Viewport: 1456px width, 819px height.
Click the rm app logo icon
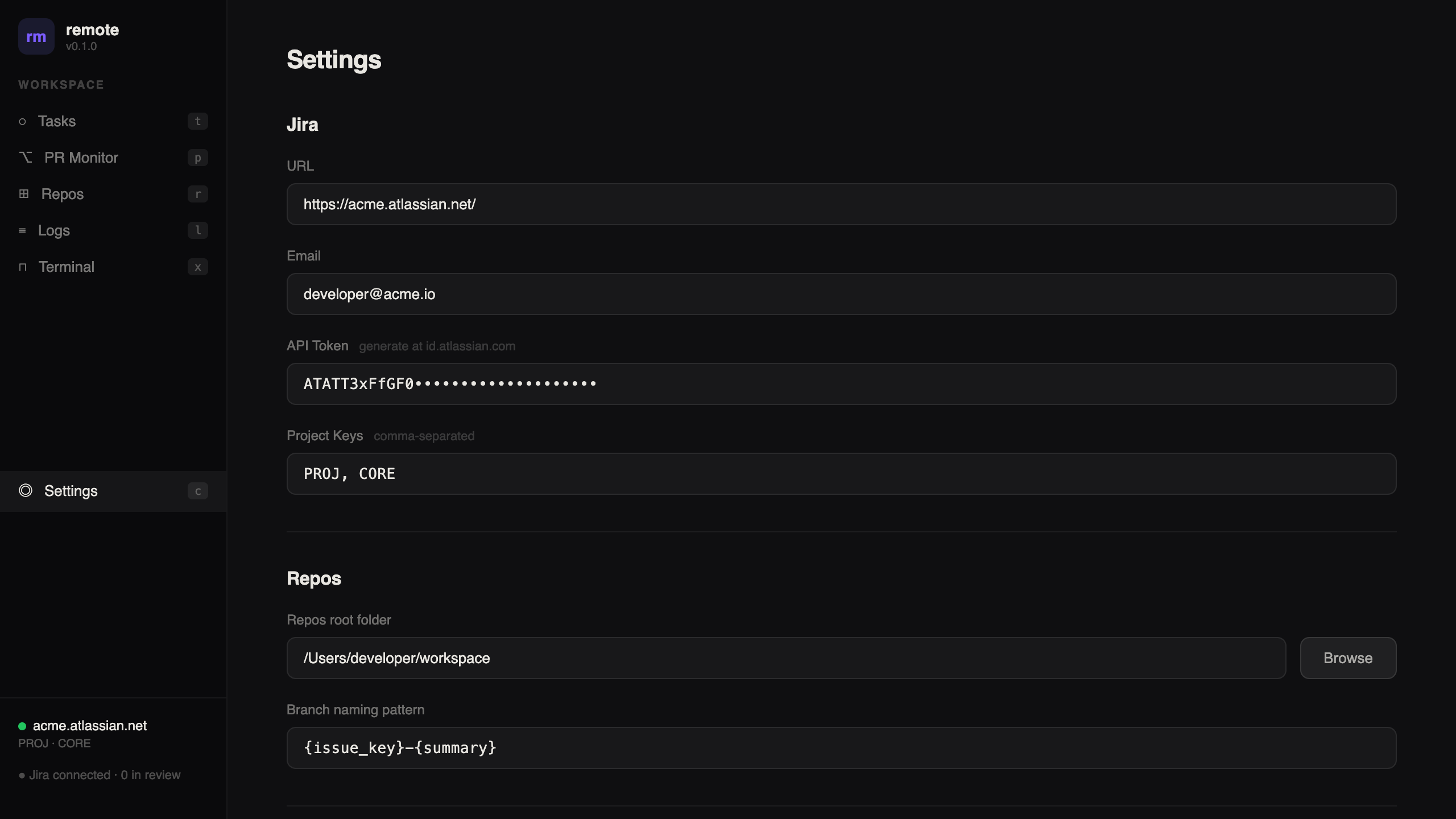36,36
